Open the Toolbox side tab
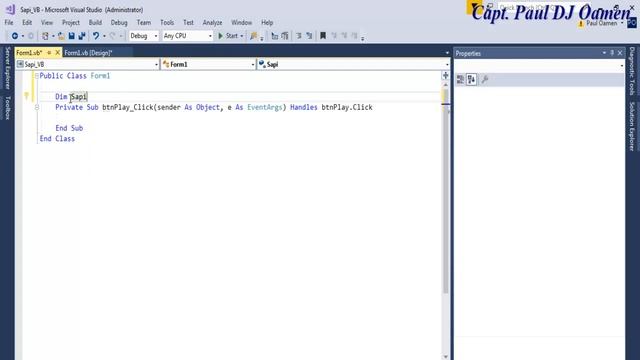This screenshot has width=640, height=360. click(7, 108)
